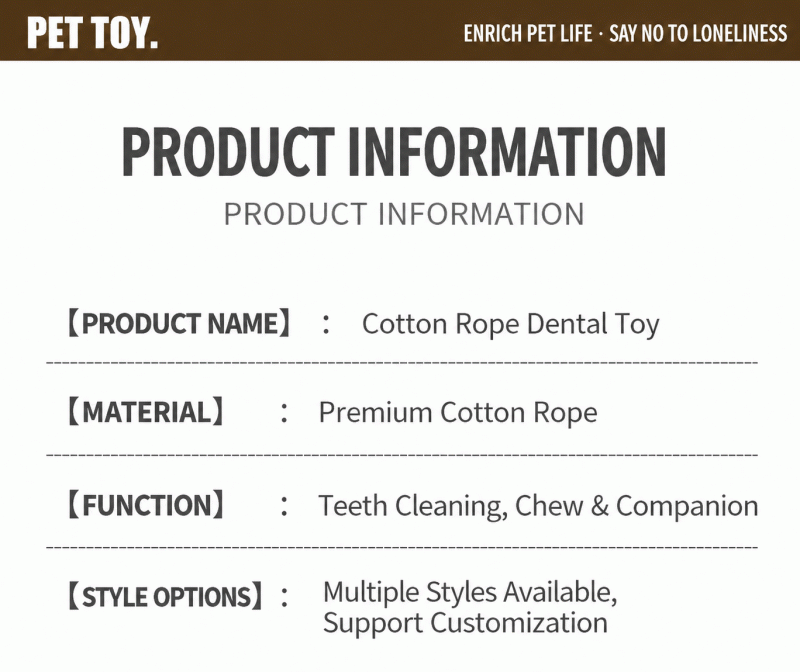800x672 pixels.
Task: Click the PET TOY. logo text
Action: pyautogui.click(x=92, y=33)
